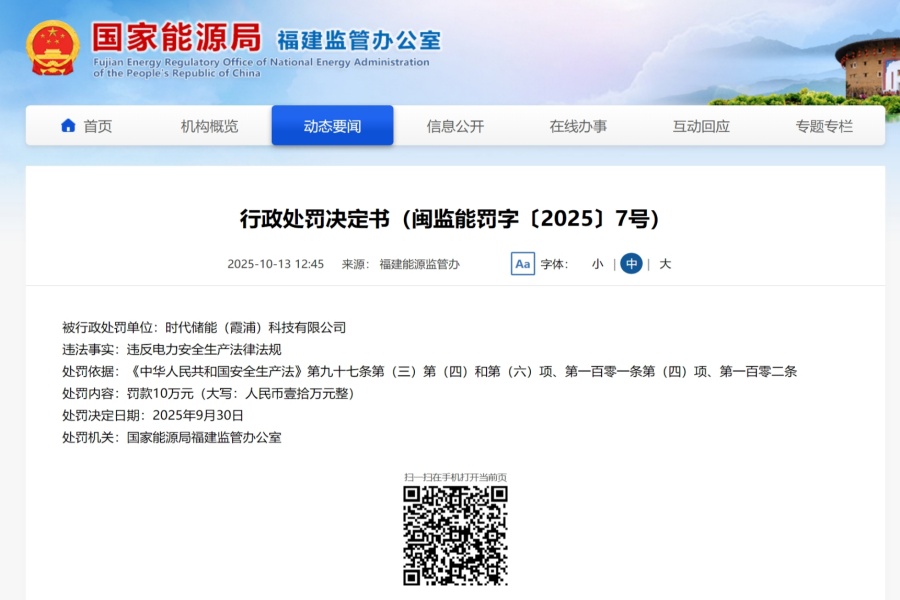900x600 pixels.
Task: Click the English office name subtitle
Action: (260, 67)
